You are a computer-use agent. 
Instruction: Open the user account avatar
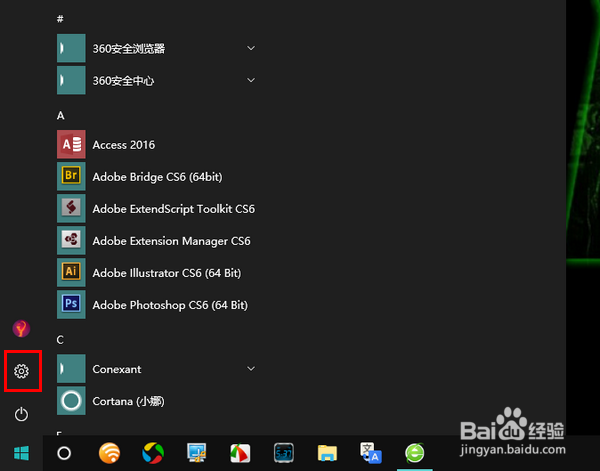[x=21, y=328]
